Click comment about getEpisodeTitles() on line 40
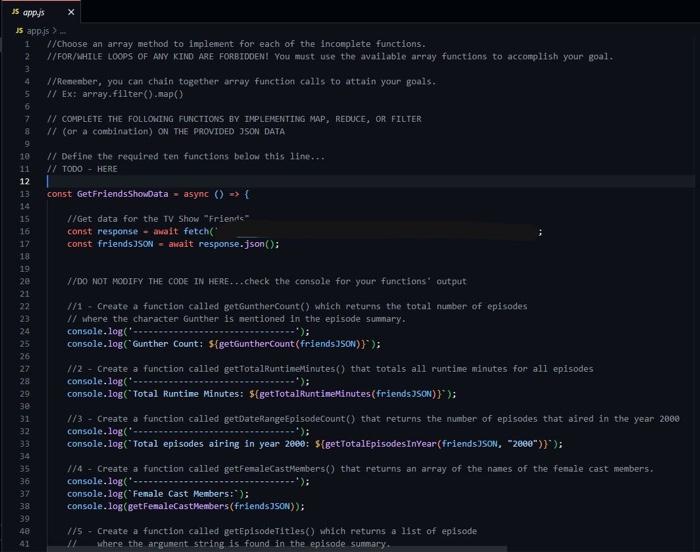This screenshot has height=552, width=700. click(x=272, y=531)
